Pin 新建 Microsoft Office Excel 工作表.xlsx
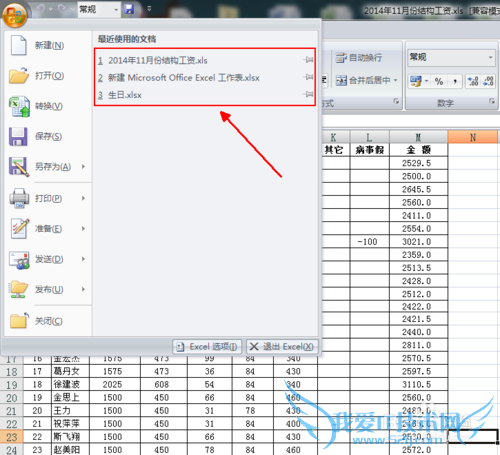Image resolution: width=500 pixels, height=455 pixels. 309,77
